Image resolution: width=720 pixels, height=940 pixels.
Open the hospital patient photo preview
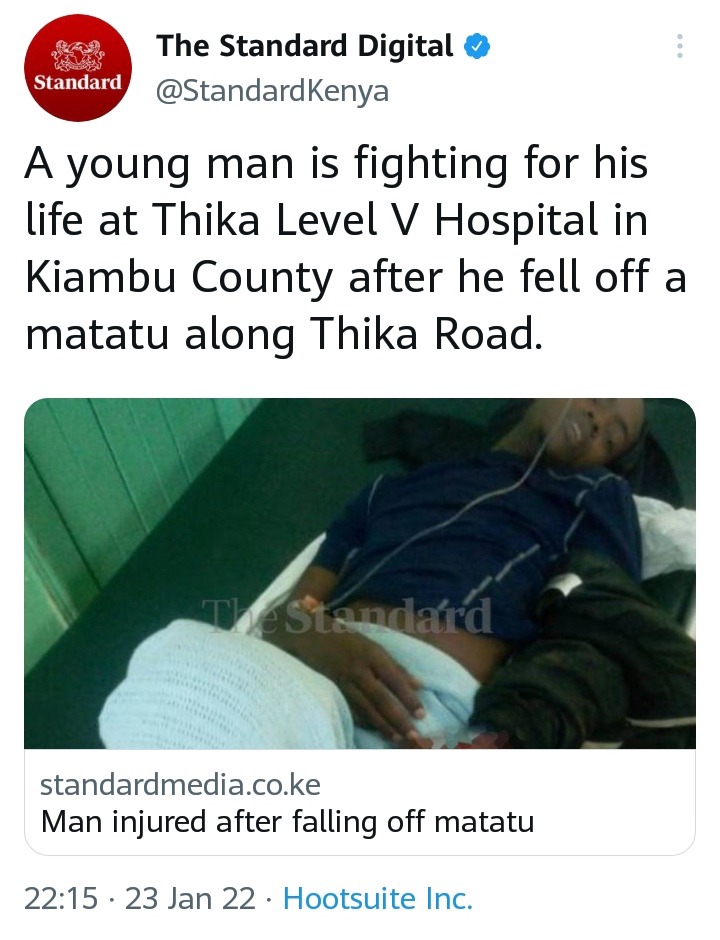tap(360, 573)
